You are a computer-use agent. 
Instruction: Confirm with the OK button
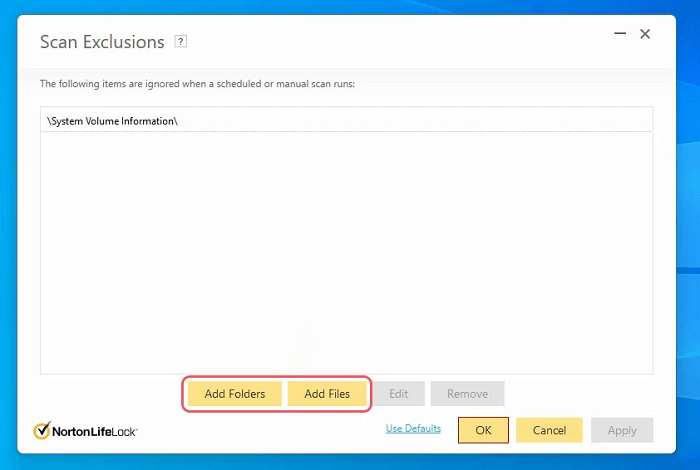483,430
